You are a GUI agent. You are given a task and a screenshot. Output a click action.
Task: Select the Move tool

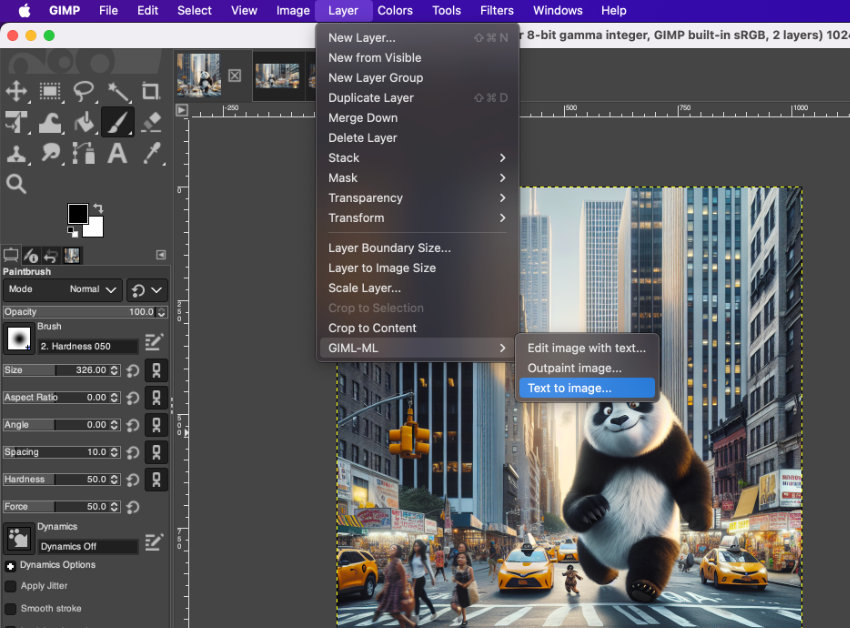16,91
